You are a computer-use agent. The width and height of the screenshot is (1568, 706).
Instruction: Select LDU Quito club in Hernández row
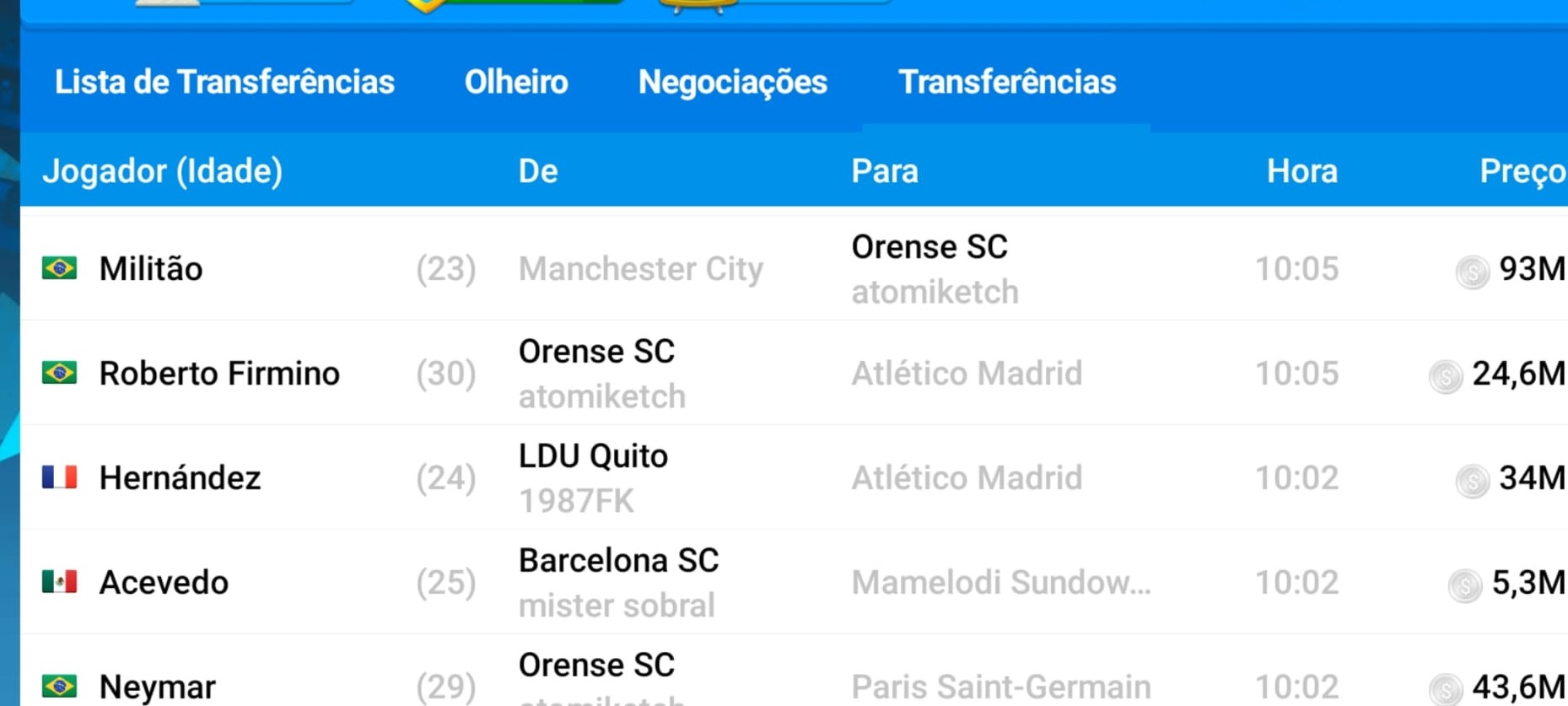pos(593,456)
